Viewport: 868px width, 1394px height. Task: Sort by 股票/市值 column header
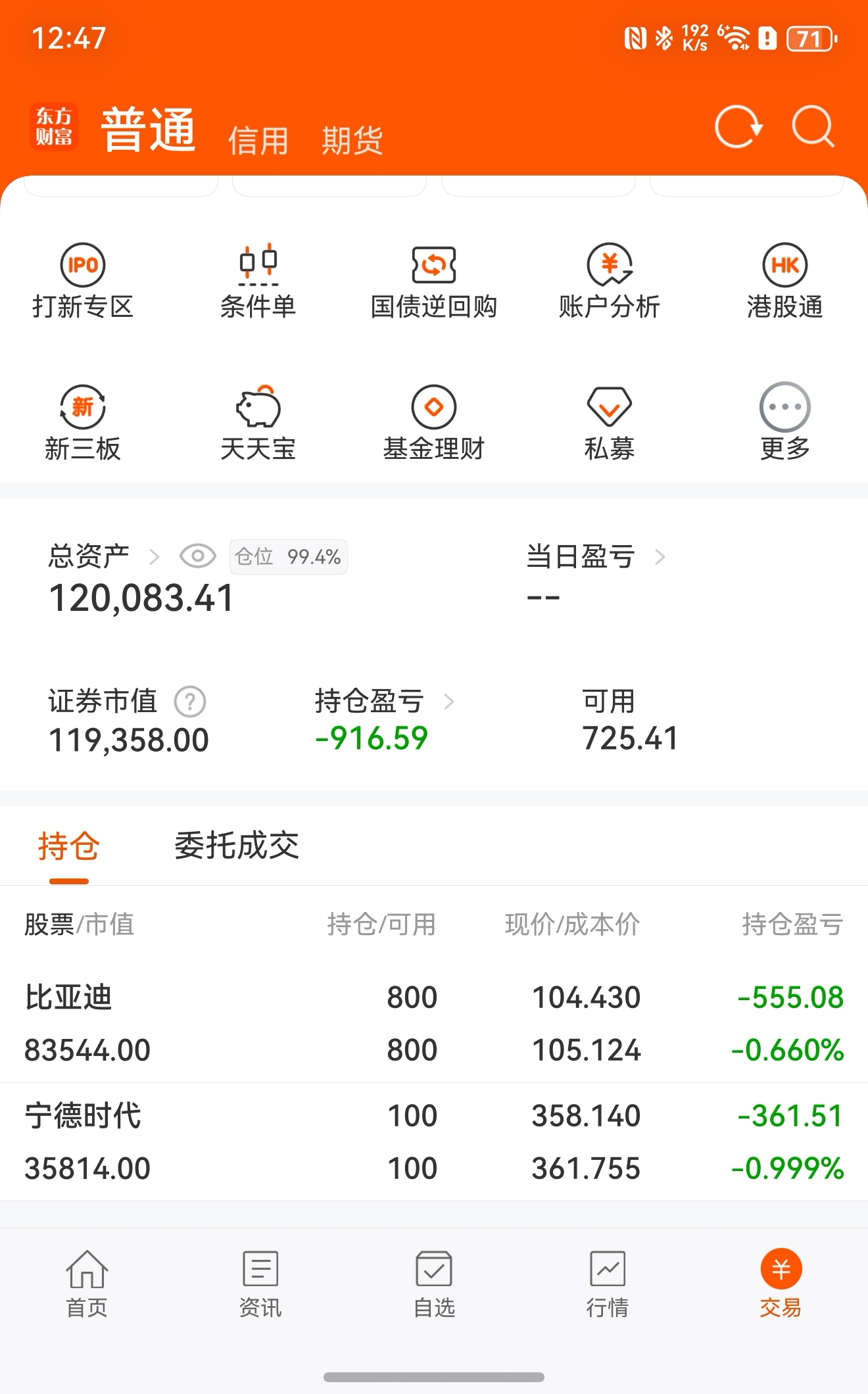tap(79, 925)
